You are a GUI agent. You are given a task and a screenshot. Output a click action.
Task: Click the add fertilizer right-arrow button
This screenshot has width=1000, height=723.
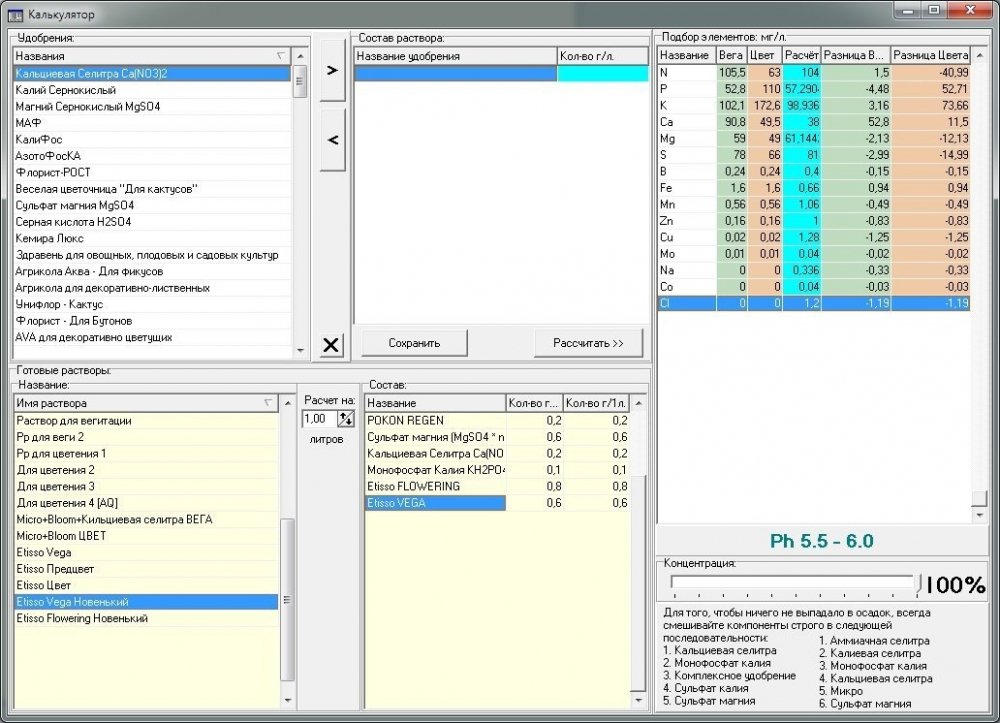point(332,70)
